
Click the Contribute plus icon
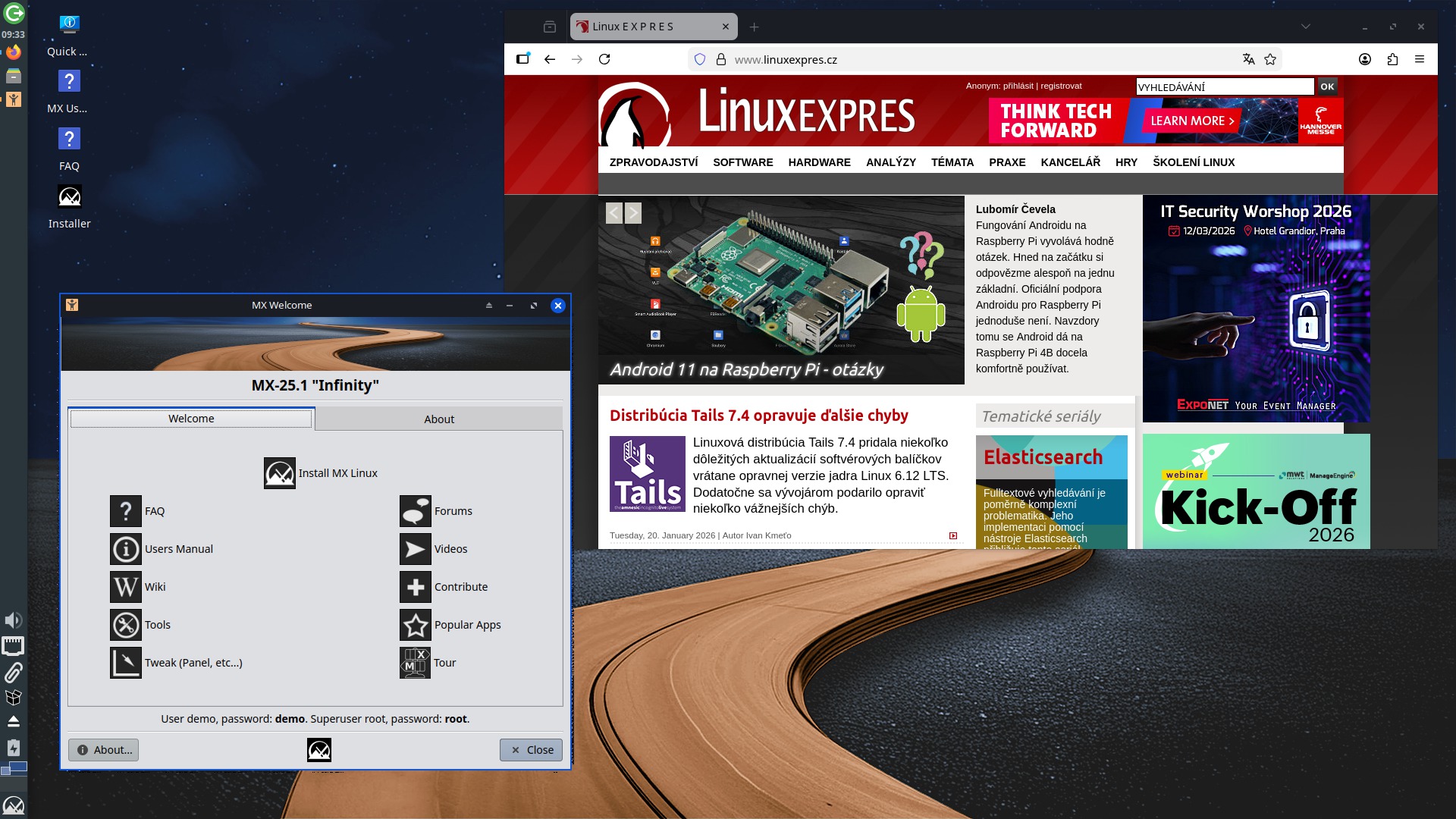(415, 587)
